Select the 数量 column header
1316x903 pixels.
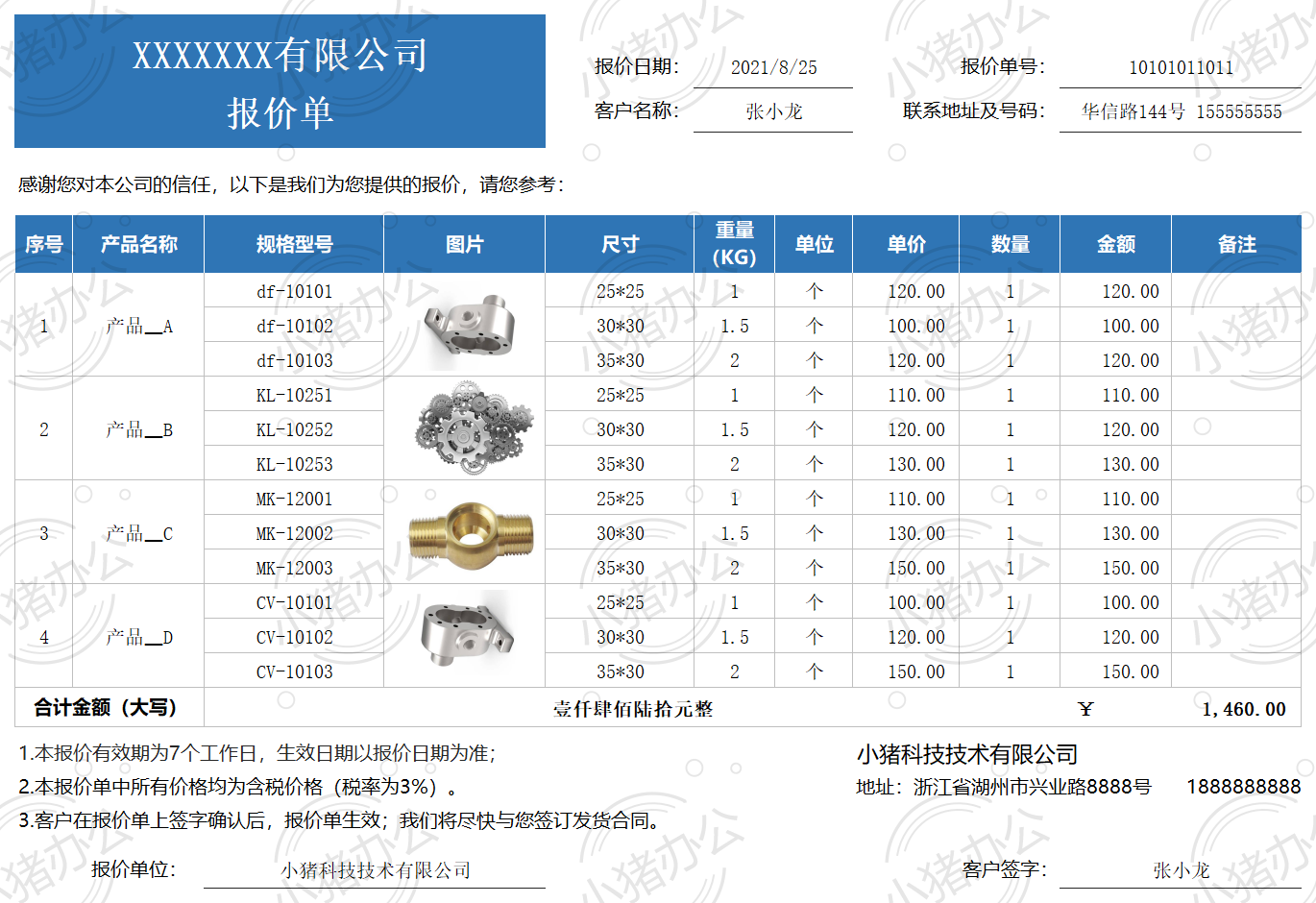pos(1011,244)
